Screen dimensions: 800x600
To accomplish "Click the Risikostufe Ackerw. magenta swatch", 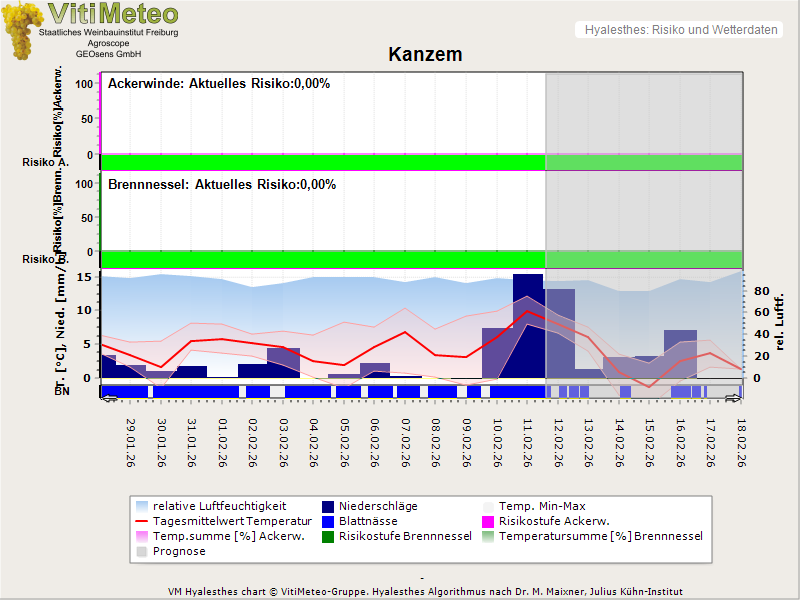I will coord(489,521).
